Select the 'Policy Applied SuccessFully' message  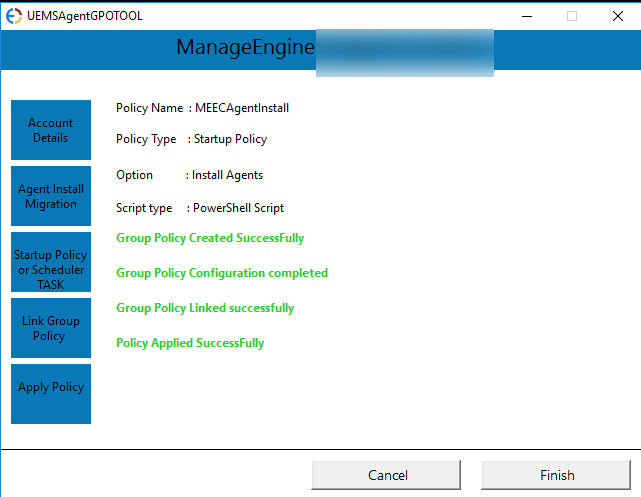click(x=190, y=343)
